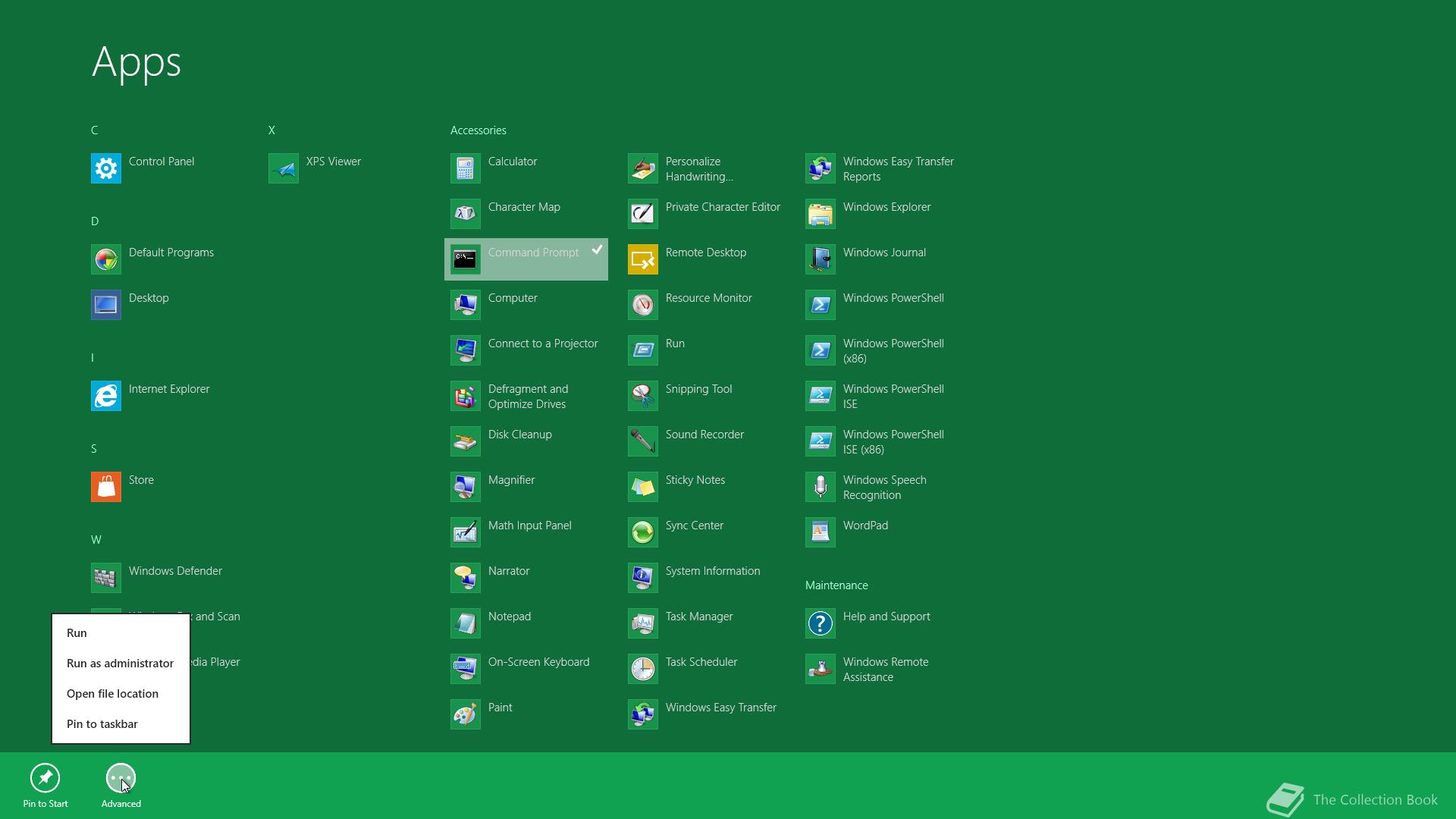Click the Store app icon
Image resolution: width=1456 pixels, height=819 pixels.
(105, 487)
